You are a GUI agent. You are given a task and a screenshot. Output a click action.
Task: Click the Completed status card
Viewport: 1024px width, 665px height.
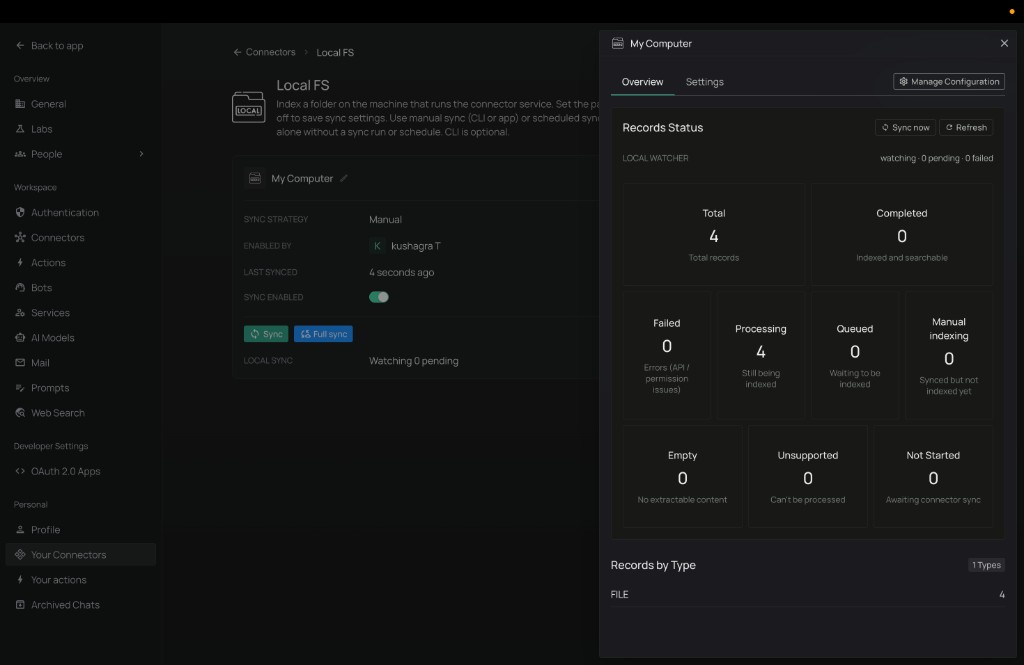coord(902,235)
